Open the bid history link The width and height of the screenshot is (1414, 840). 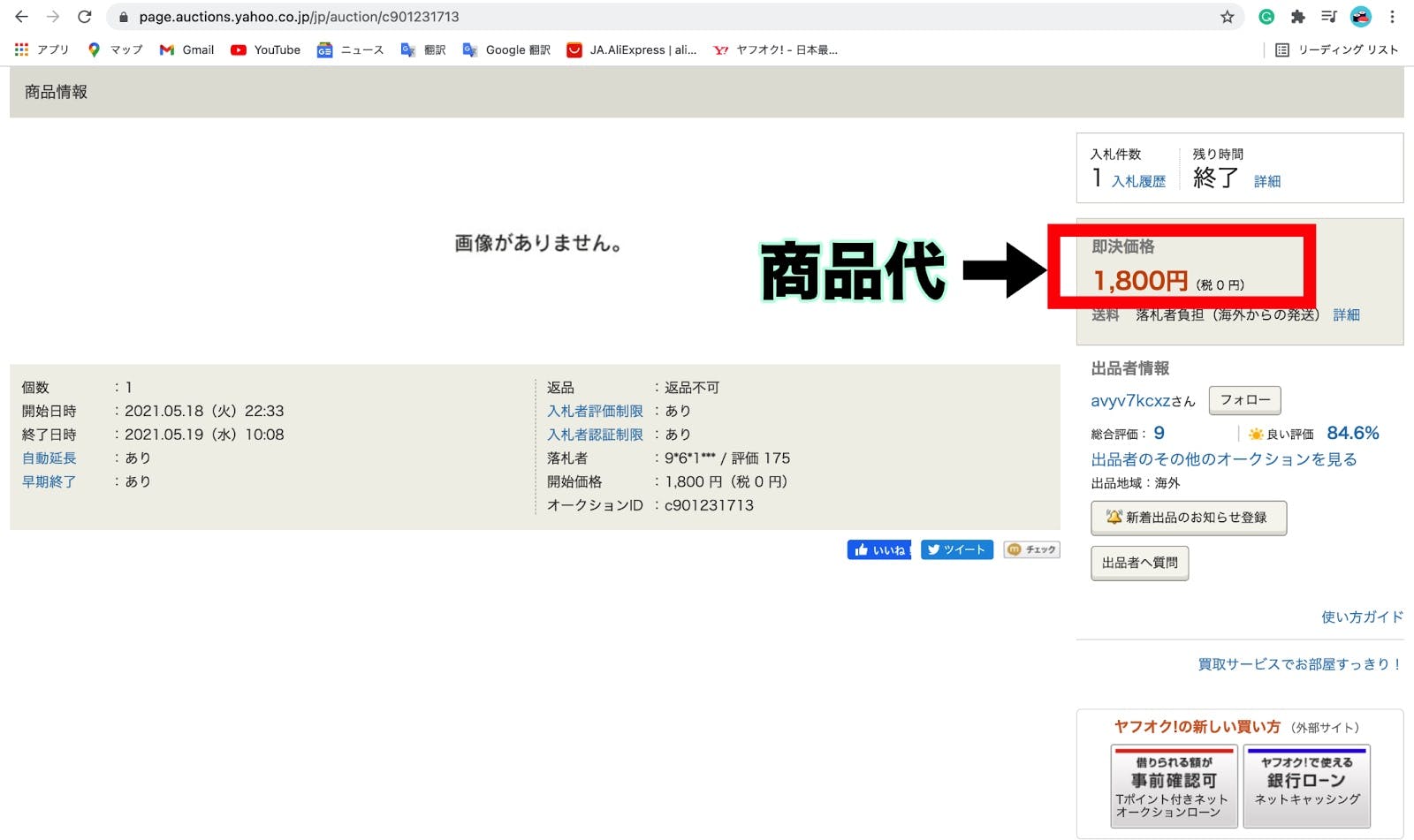[1138, 181]
